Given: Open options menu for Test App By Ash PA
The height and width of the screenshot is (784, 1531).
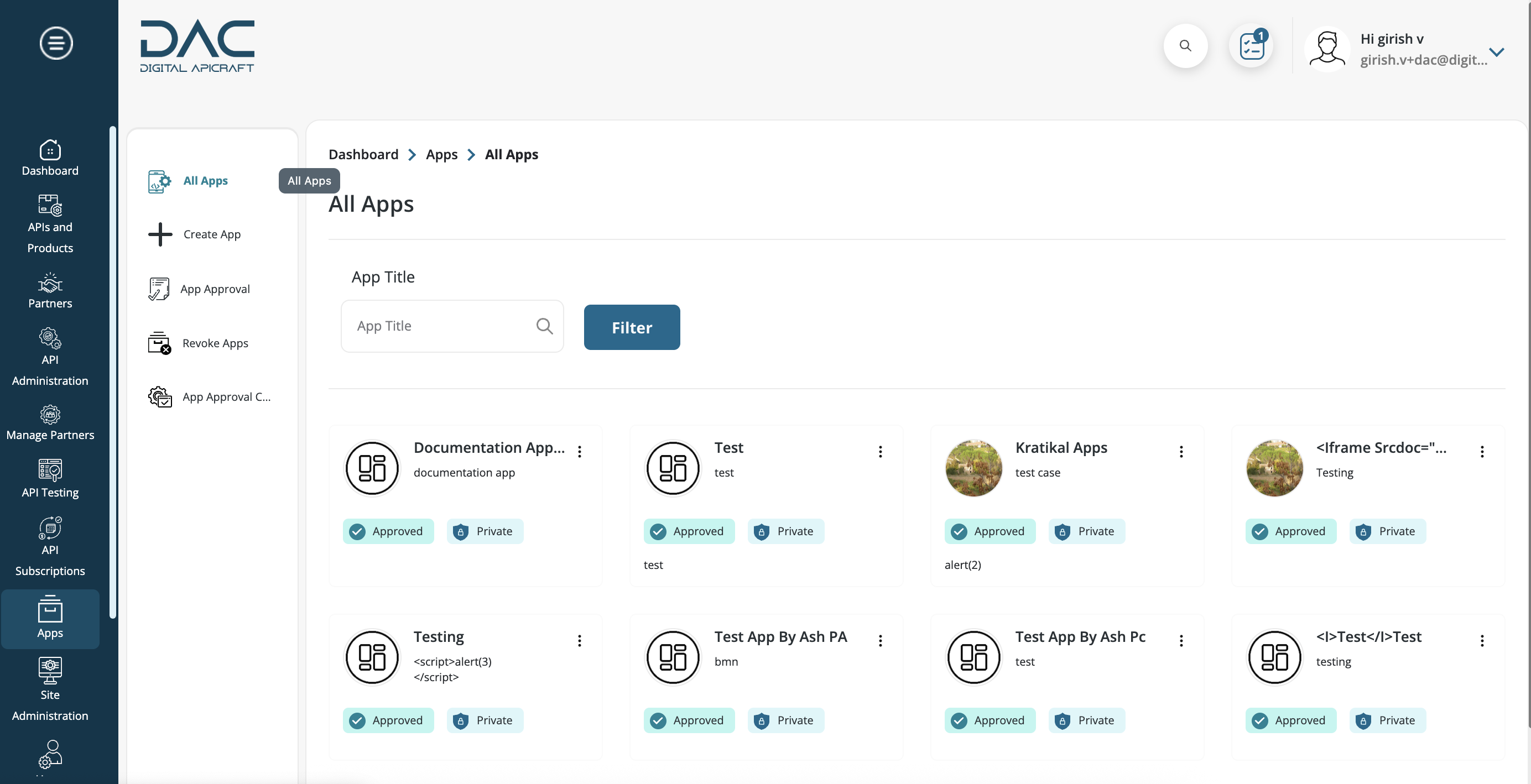Looking at the screenshot, I should click(x=879, y=640).
